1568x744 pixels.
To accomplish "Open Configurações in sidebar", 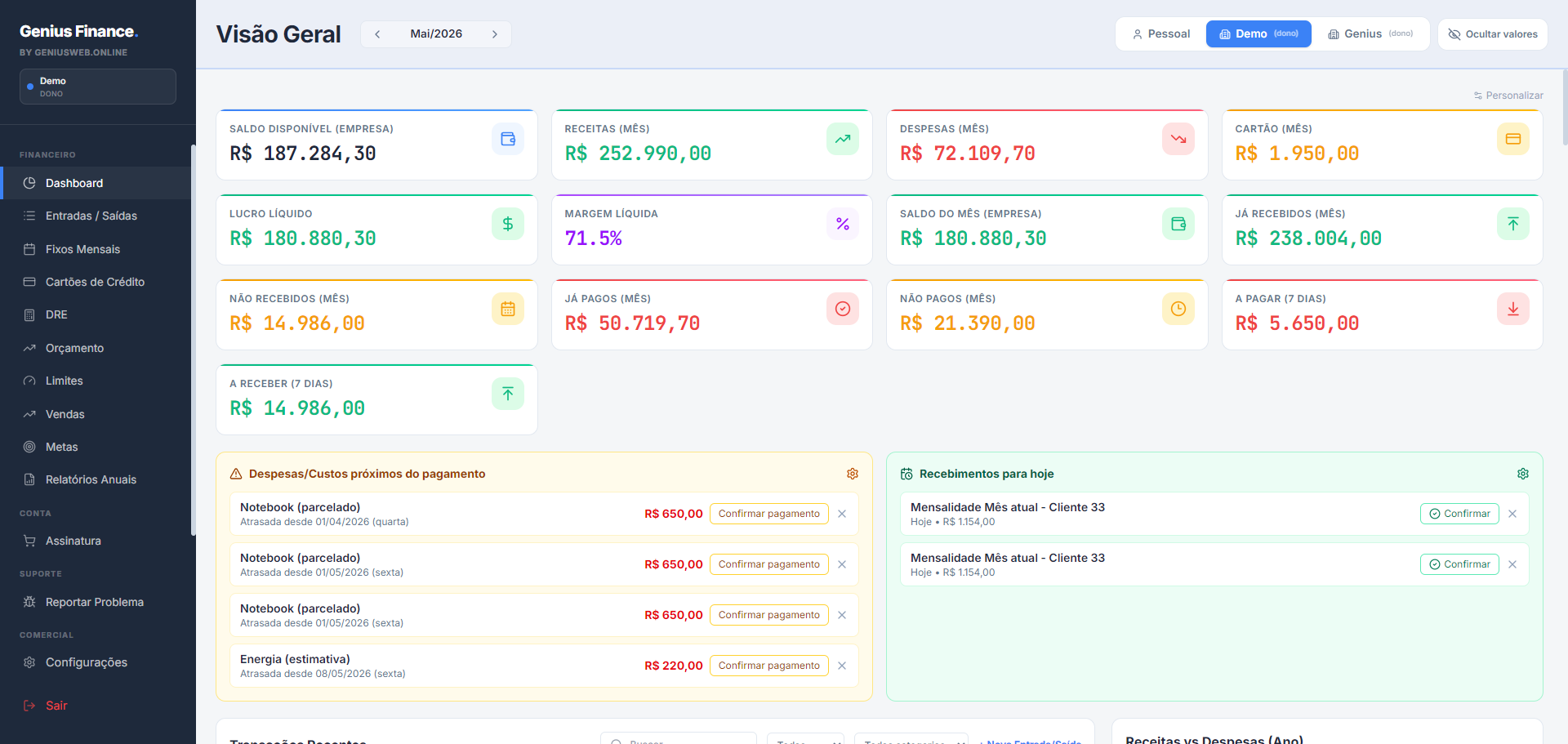I will point(96,662).
